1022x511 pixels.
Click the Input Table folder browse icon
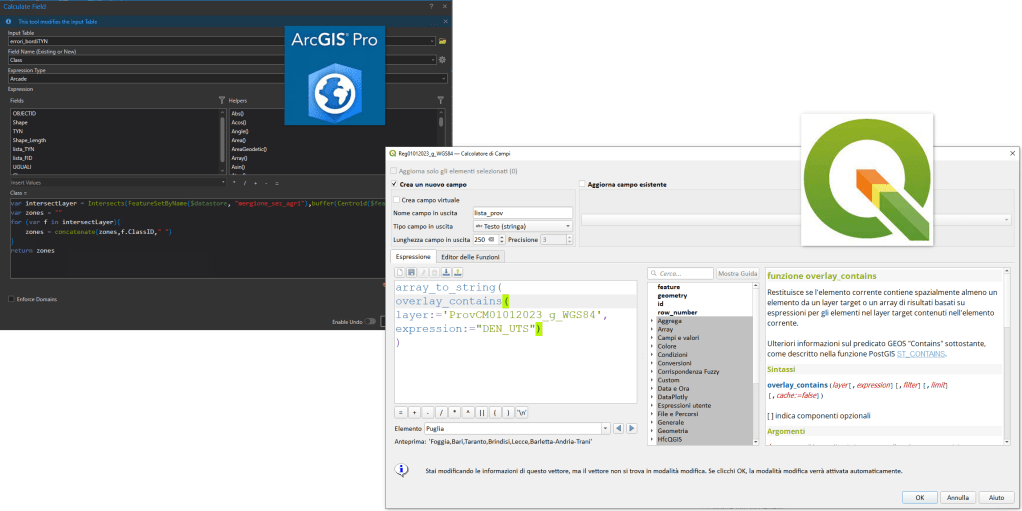pos(442,41)
